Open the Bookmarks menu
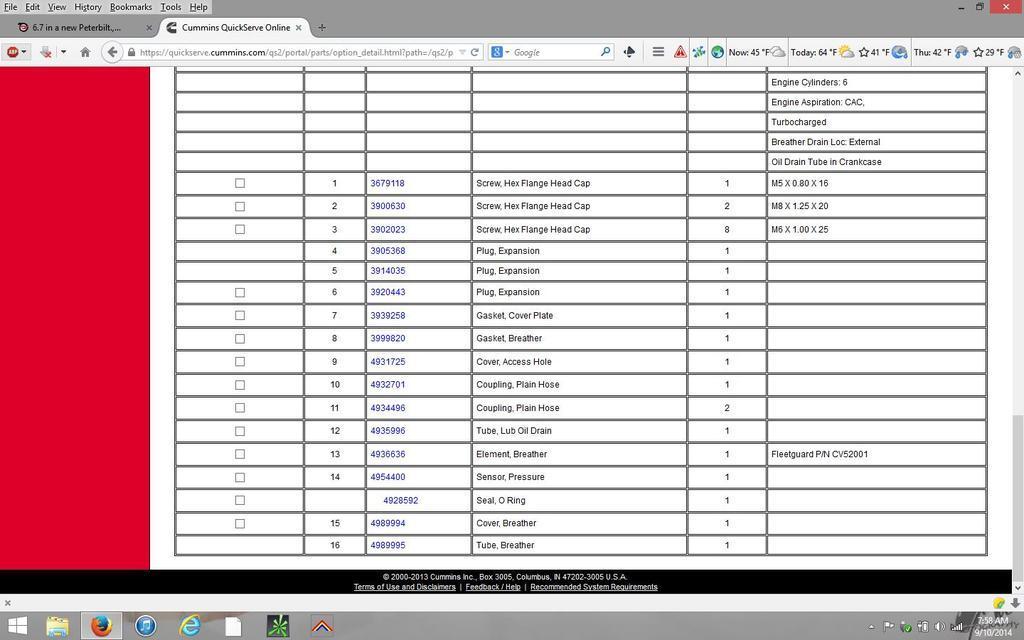 (131, 7)
